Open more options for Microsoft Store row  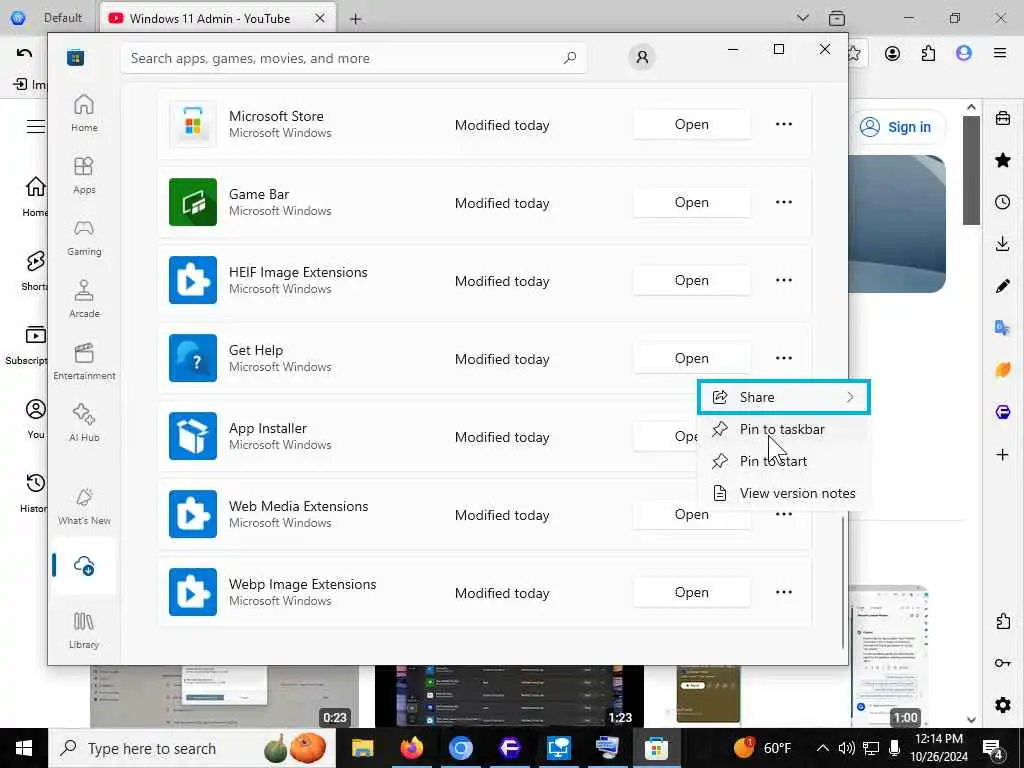tap(784, 124)
